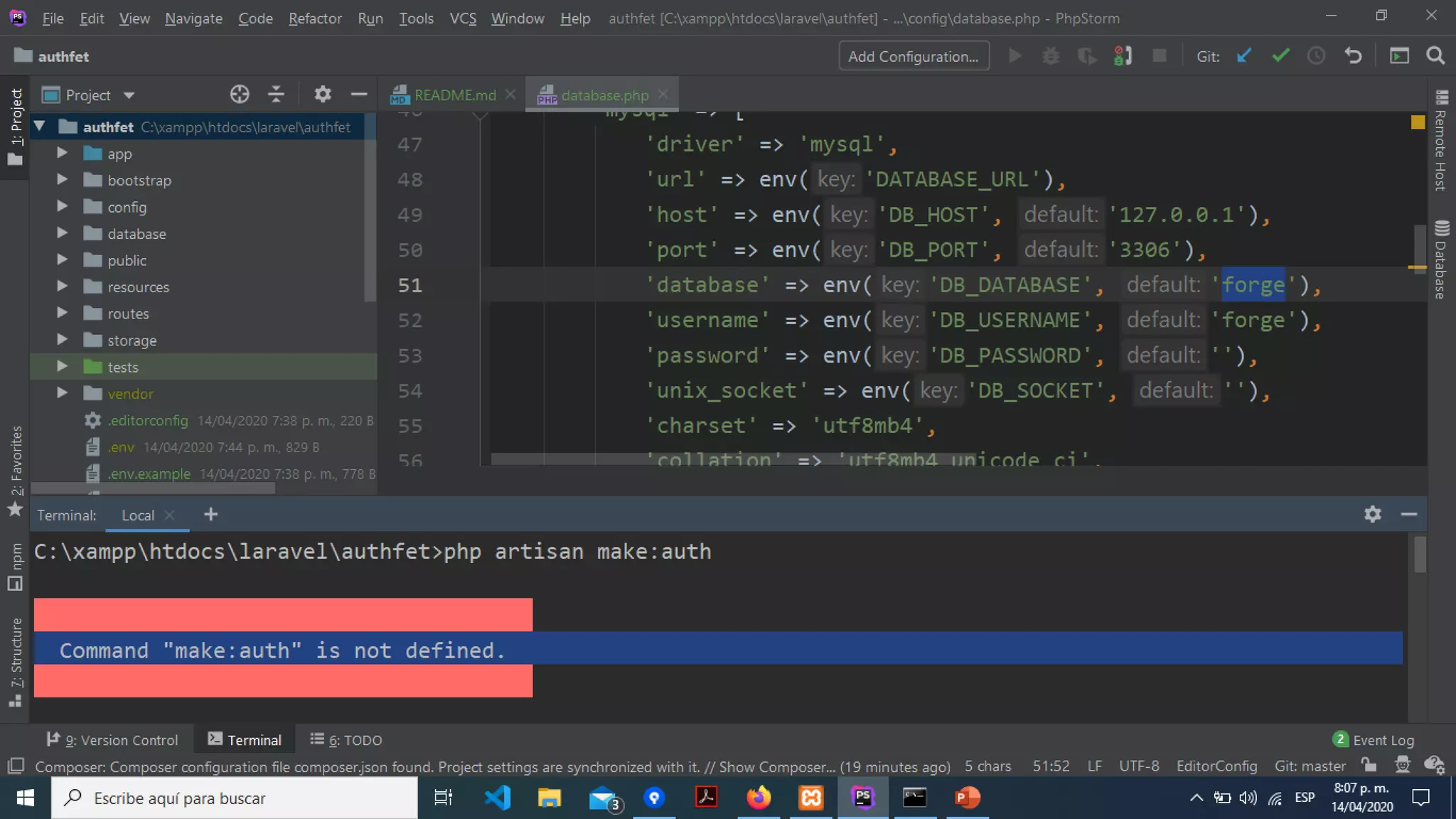
Task: Open the Refactor menu
Action: 314,18
